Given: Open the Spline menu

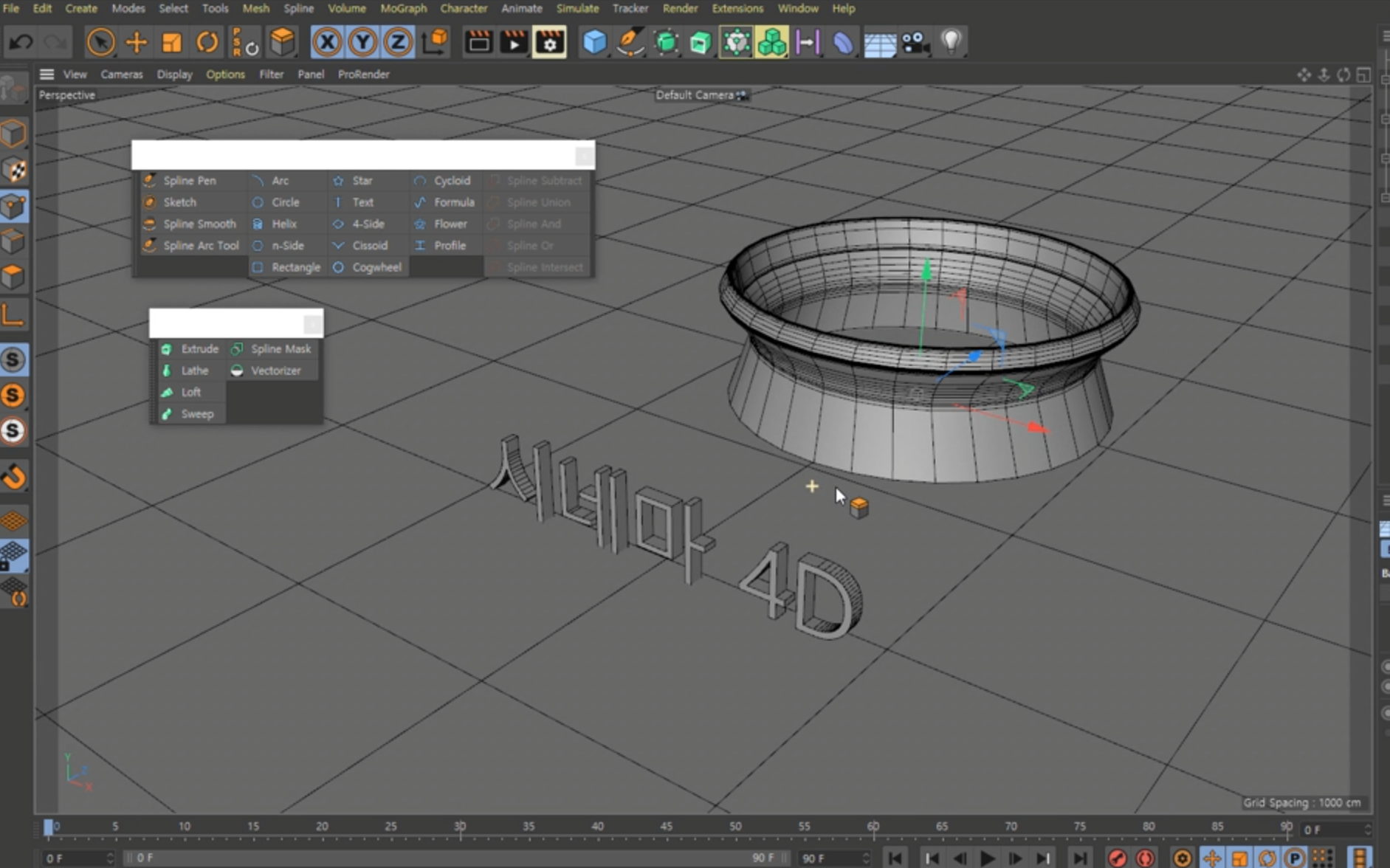Looking at the screenshot, I should pos(298,8).
